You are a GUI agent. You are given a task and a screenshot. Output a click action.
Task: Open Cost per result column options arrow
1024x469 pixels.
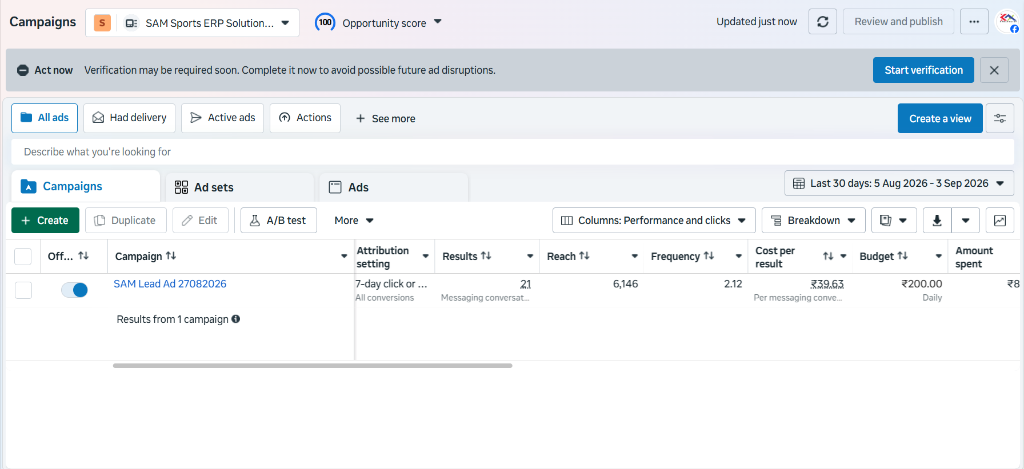click(843, 256)
